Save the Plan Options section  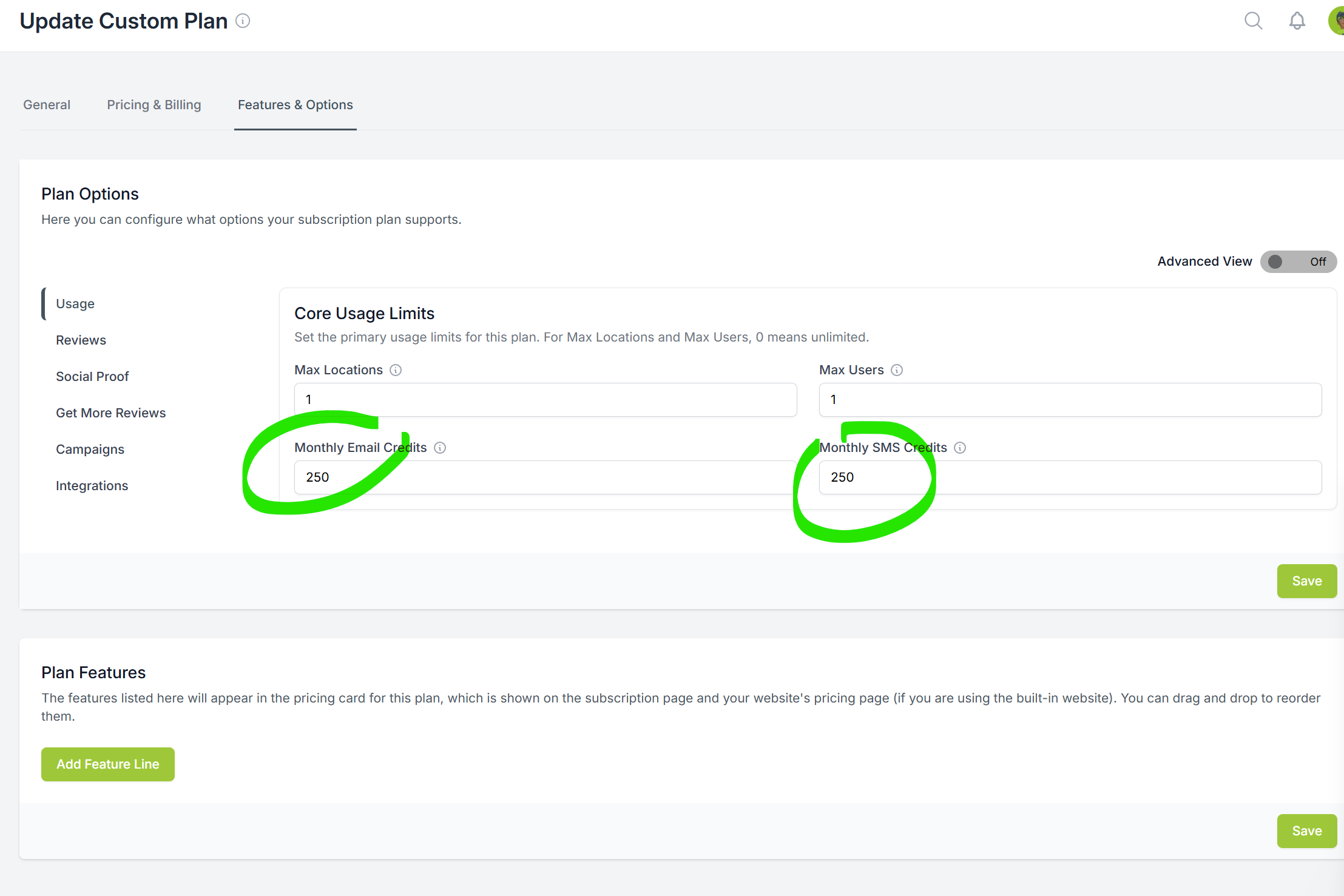click(1307, 581)
